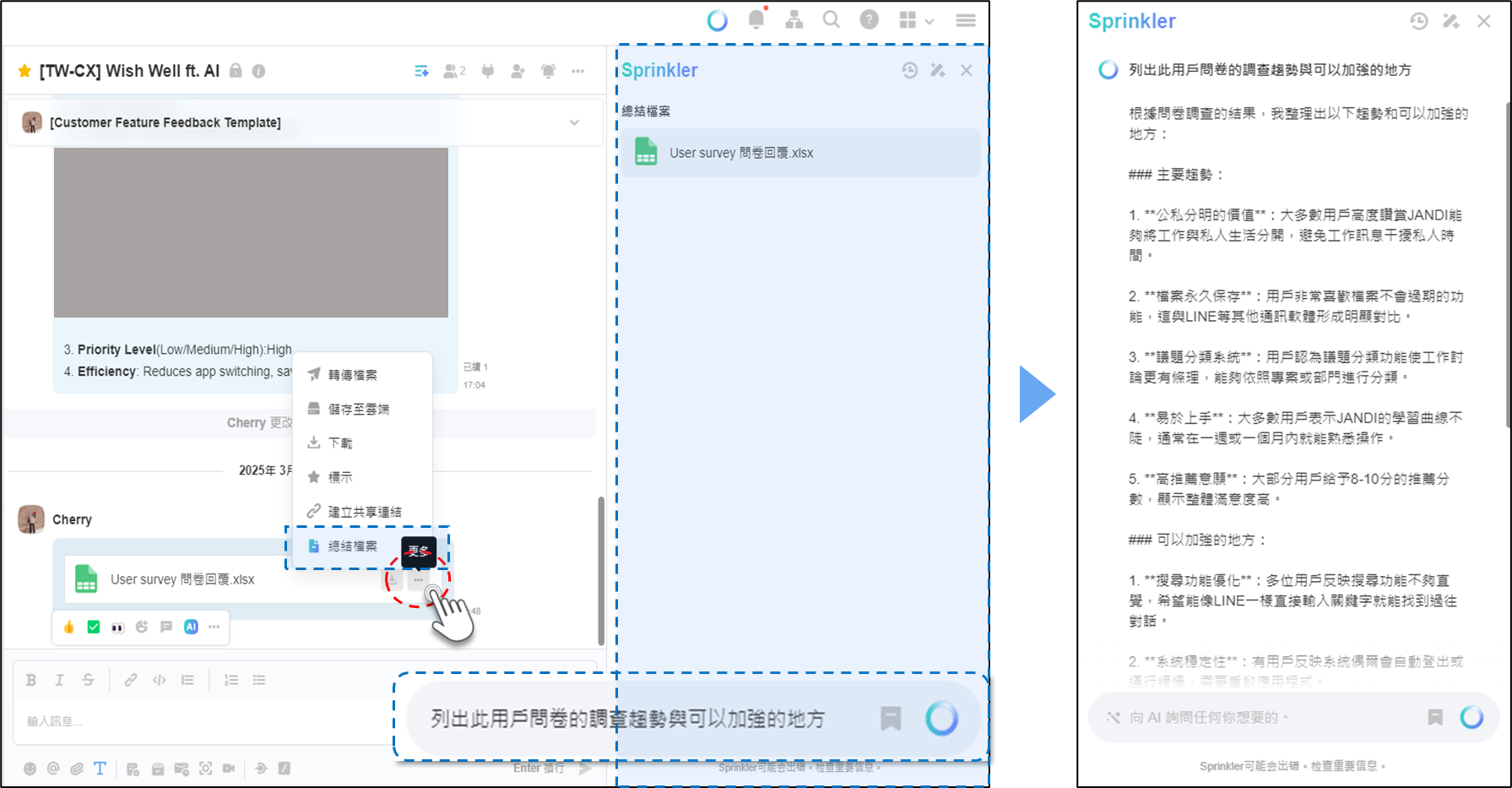This screenshot has height=788, width=1512.
Task: Send the message with the arrow button
Action: tap(585, 769)
